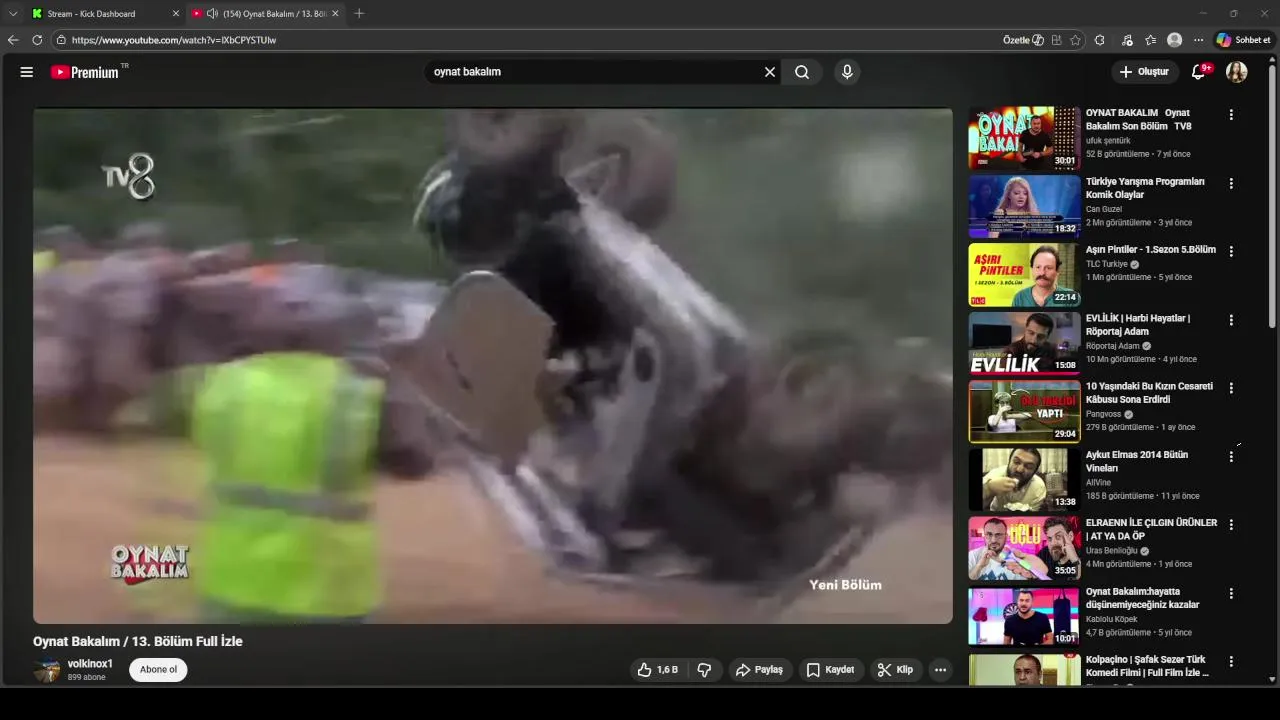1280x720 pixels.
Task: Open Oynat Bakalım kazalar thumbnail
Action: coord(1024,616)
